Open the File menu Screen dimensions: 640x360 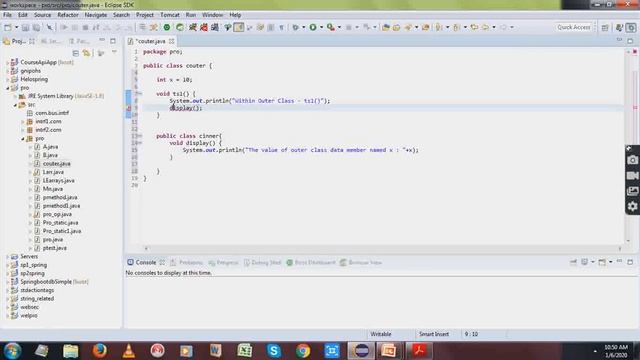7,15
